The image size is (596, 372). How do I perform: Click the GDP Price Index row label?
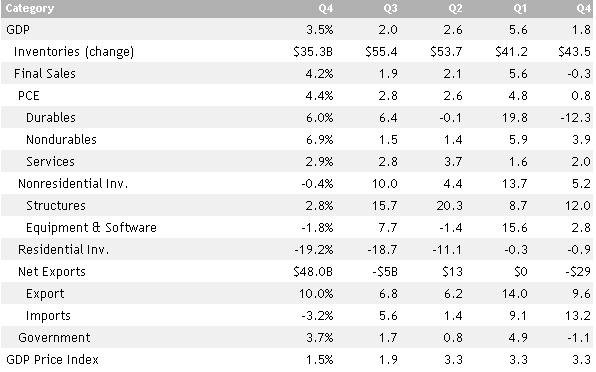[52, 359]
